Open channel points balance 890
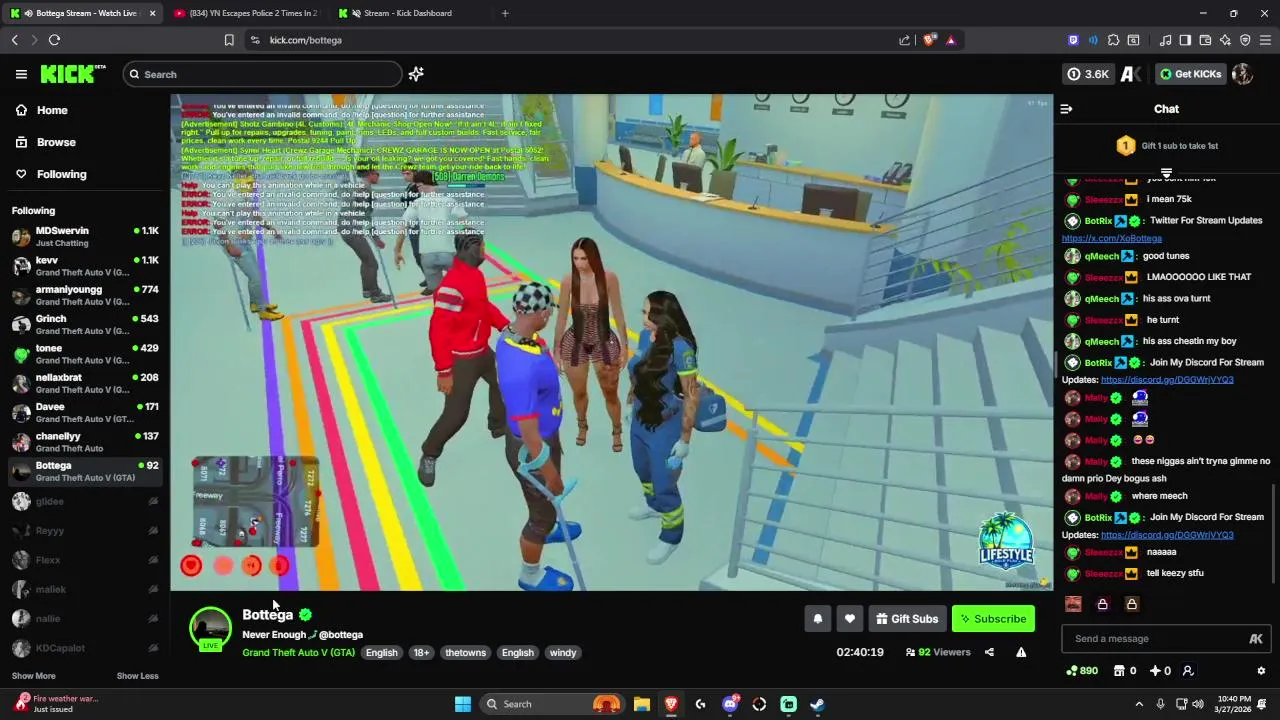This screenshot has width=1280, height=720. pos(1083,671)
